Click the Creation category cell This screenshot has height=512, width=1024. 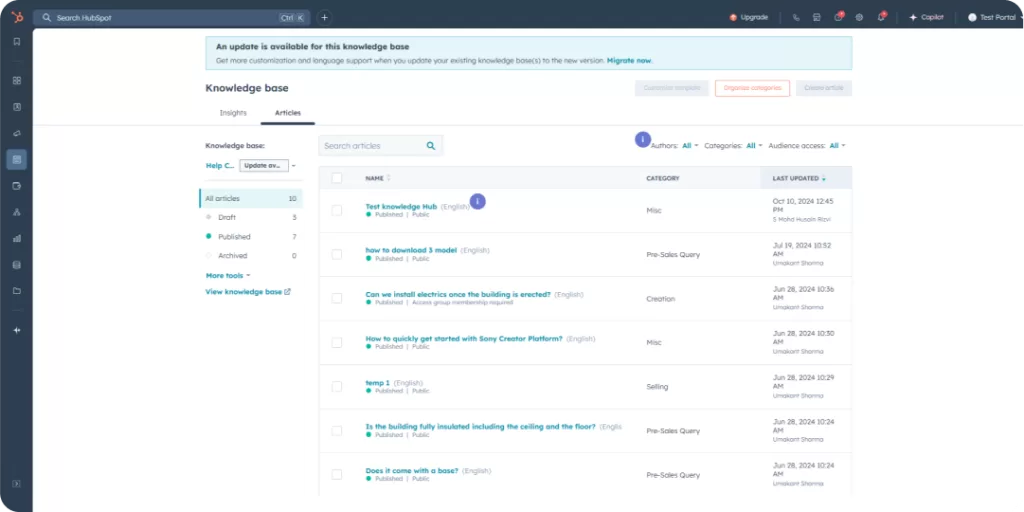tap(660, 298)
